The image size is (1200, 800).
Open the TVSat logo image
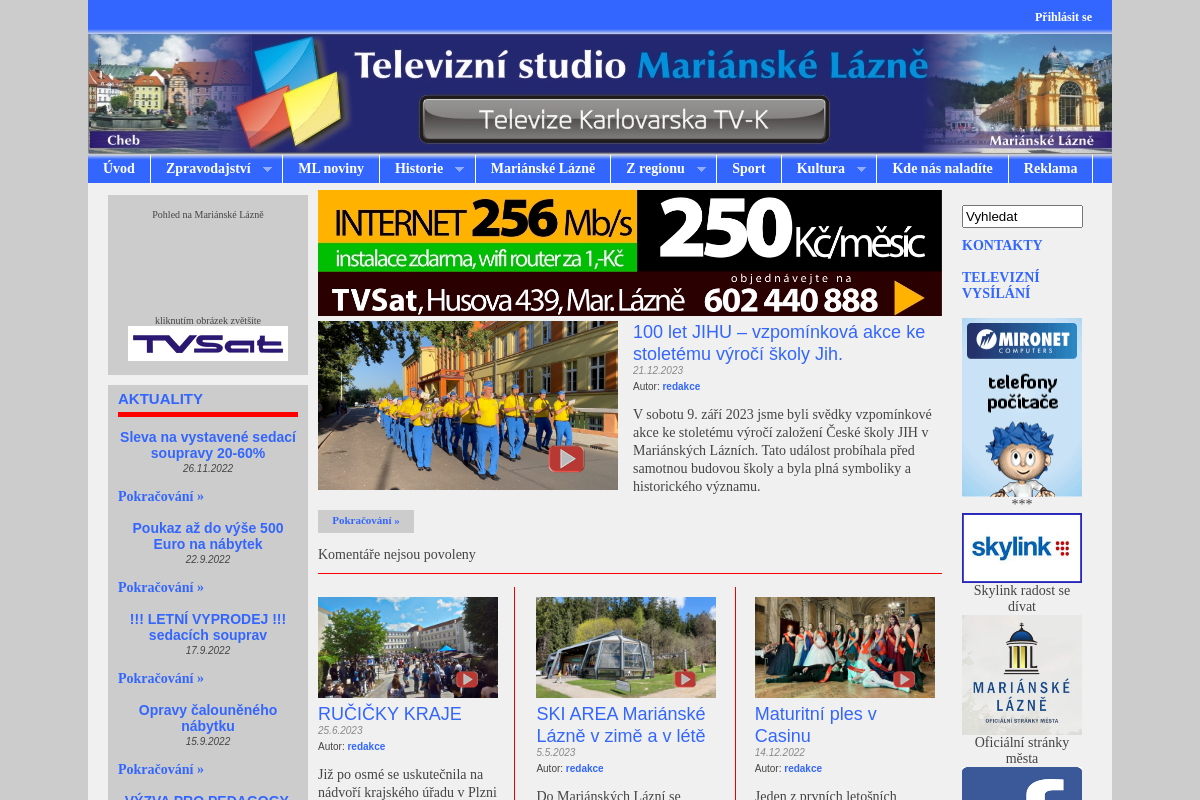pos(208,343)
